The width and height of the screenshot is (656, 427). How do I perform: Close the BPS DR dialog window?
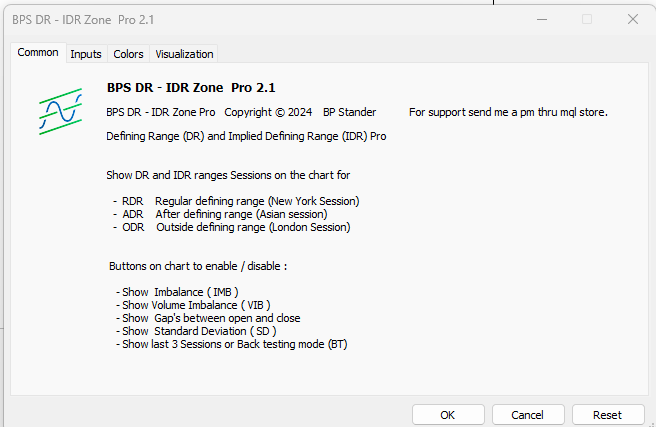click(632, 19)
